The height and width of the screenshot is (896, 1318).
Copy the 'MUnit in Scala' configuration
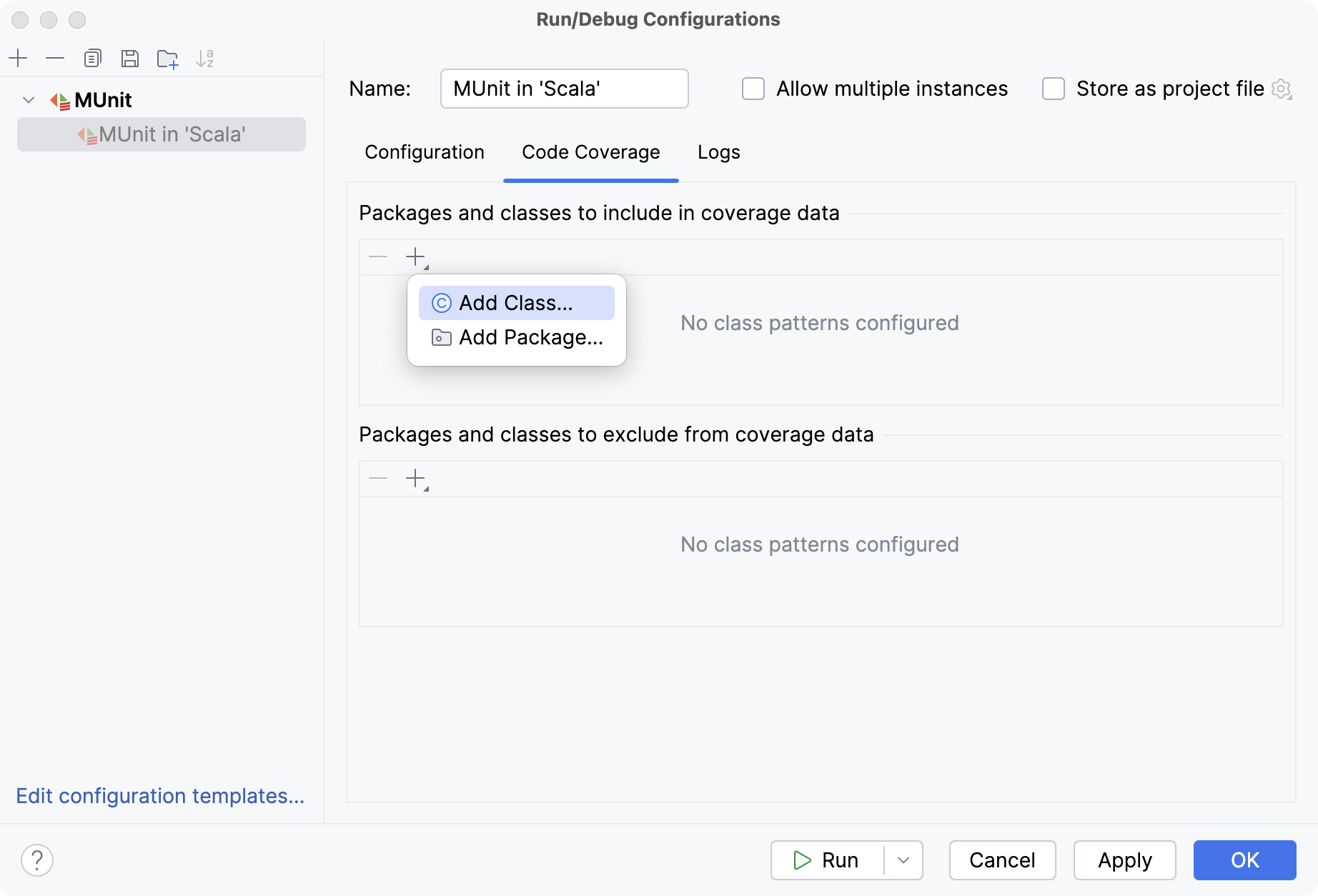(92, 59)
